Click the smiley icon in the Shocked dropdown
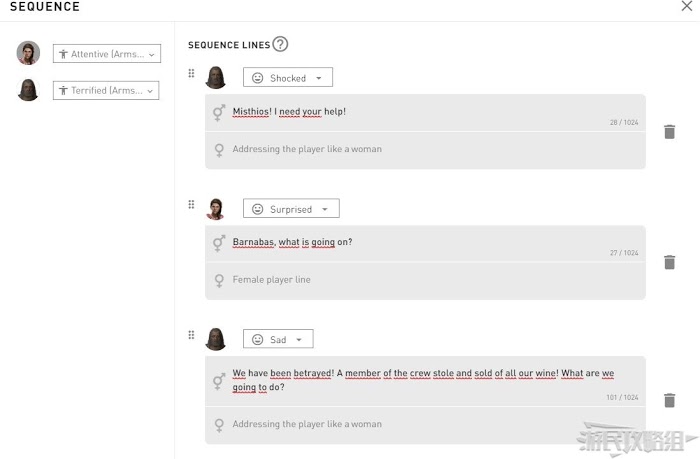 click(258, 78)
